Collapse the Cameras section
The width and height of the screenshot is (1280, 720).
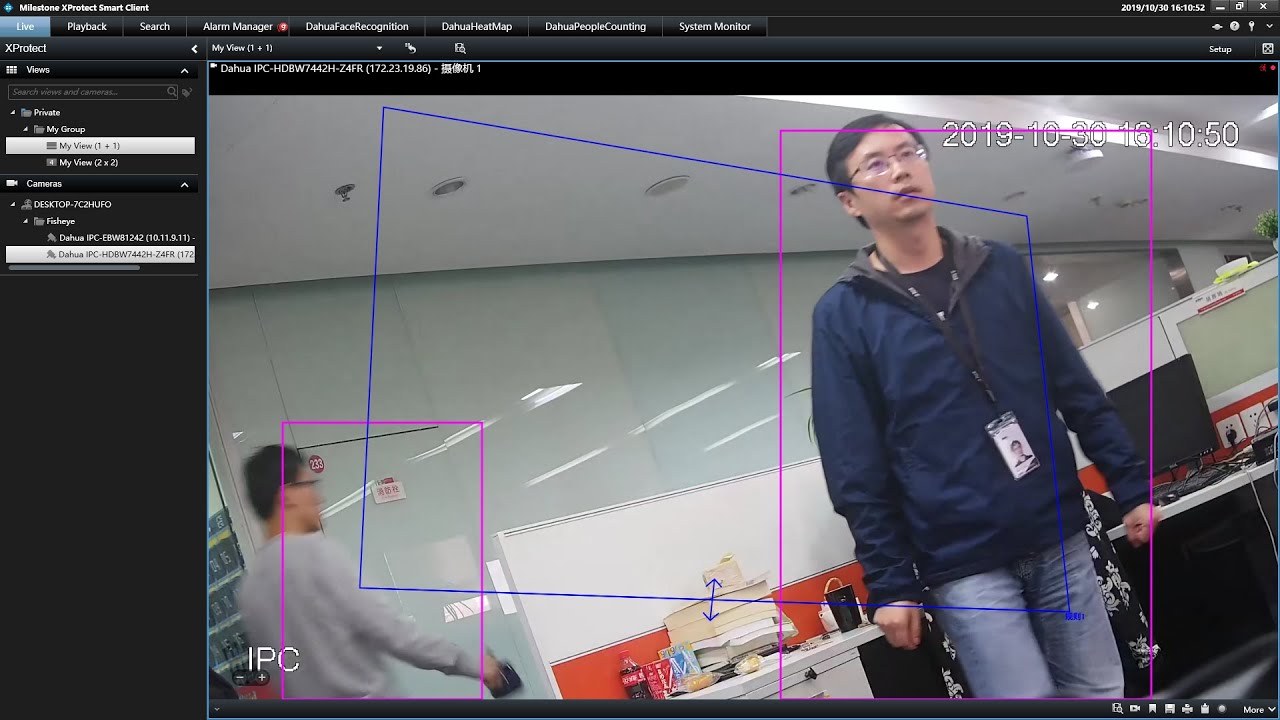(x=184, y=184)
